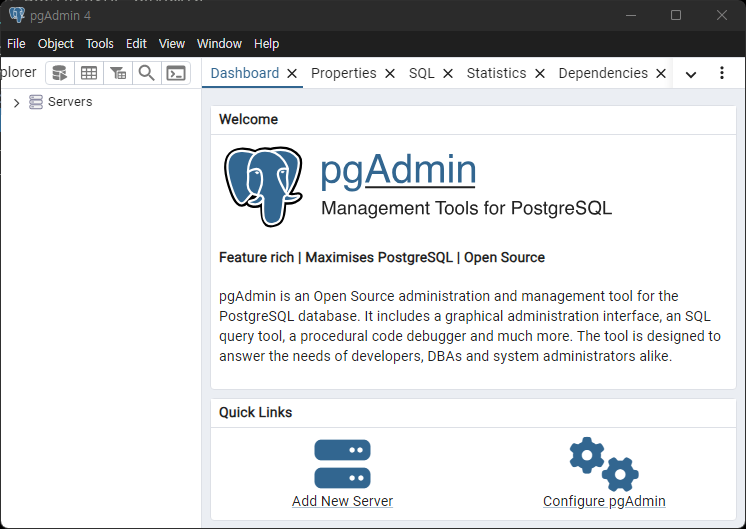Switch to the SQL tab
This screenshot has width=746, height=529.
tap(422, 73)
